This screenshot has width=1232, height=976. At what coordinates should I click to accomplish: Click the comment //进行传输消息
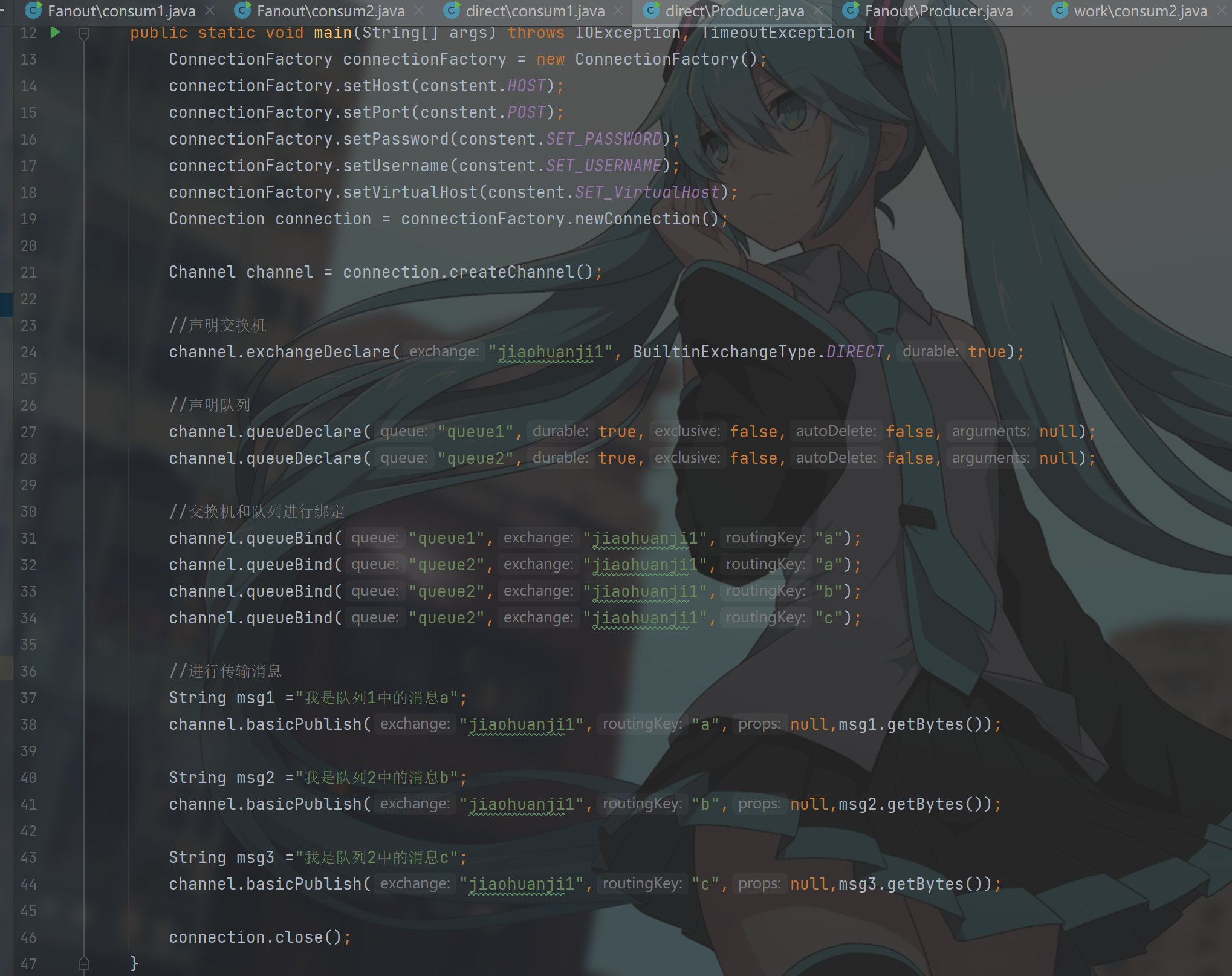225,671
